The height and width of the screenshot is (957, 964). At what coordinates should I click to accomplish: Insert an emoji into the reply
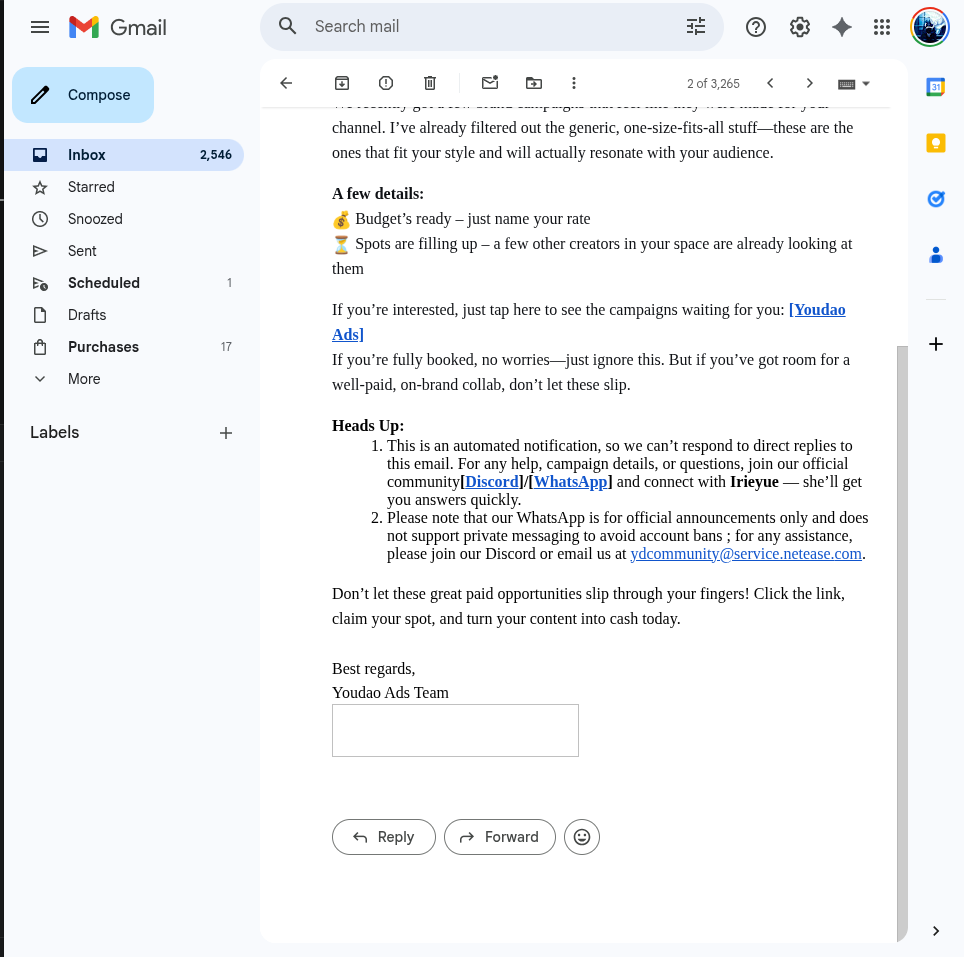(582, 837)
